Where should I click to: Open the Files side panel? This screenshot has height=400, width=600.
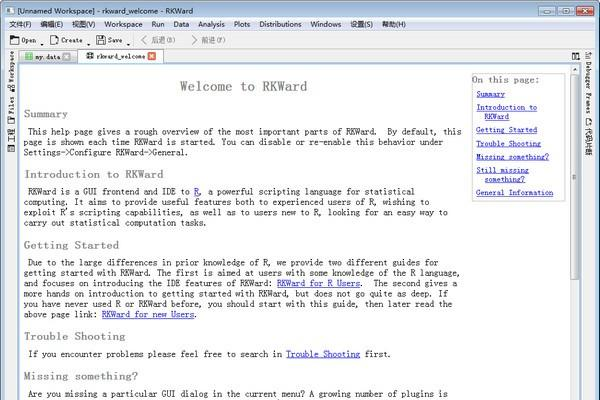[x=12, y=110]
